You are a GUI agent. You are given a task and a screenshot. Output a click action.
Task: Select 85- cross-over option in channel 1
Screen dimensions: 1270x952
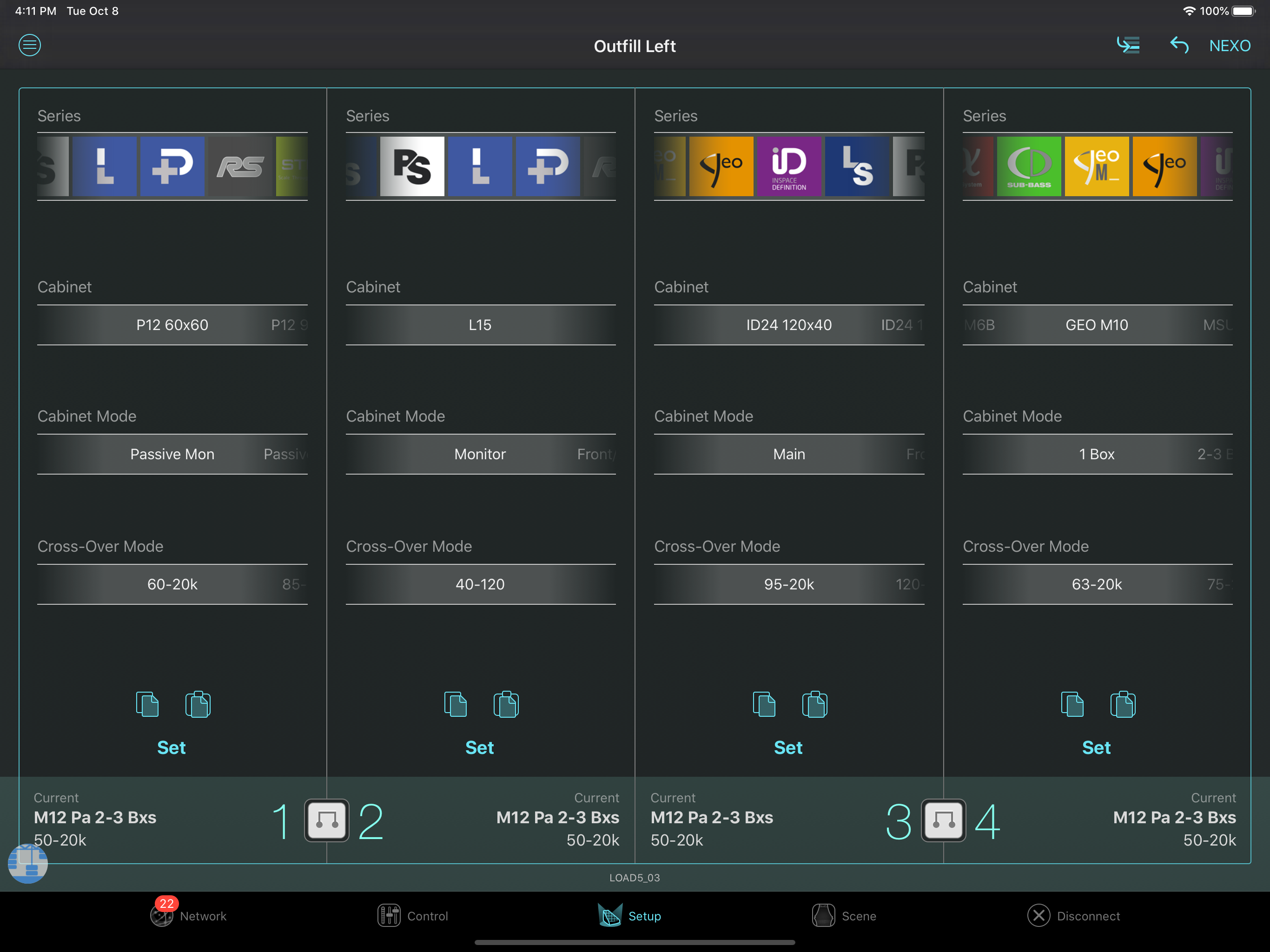click(x=295, y=584)
